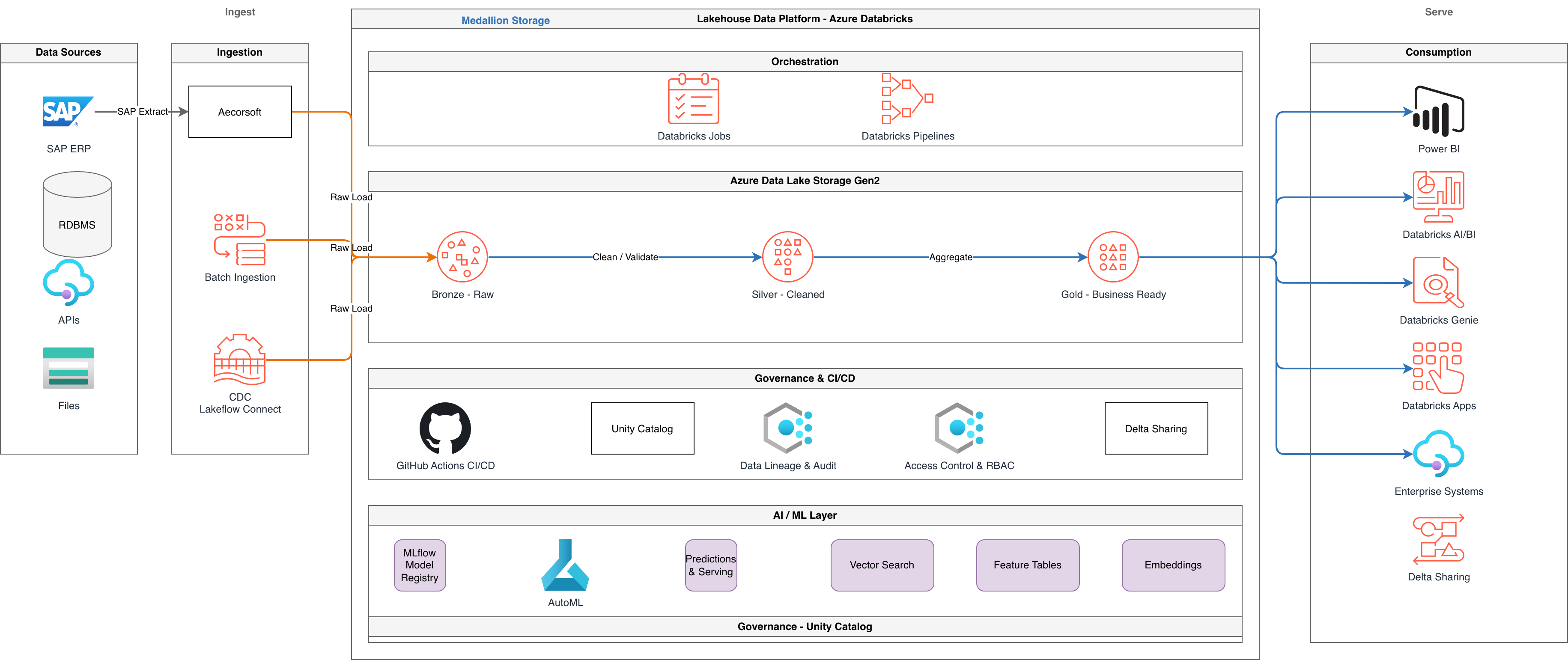Click the MLflow Model Registry box
Viewport: 1568px width, 660px height.
click(x=419, y=565)
